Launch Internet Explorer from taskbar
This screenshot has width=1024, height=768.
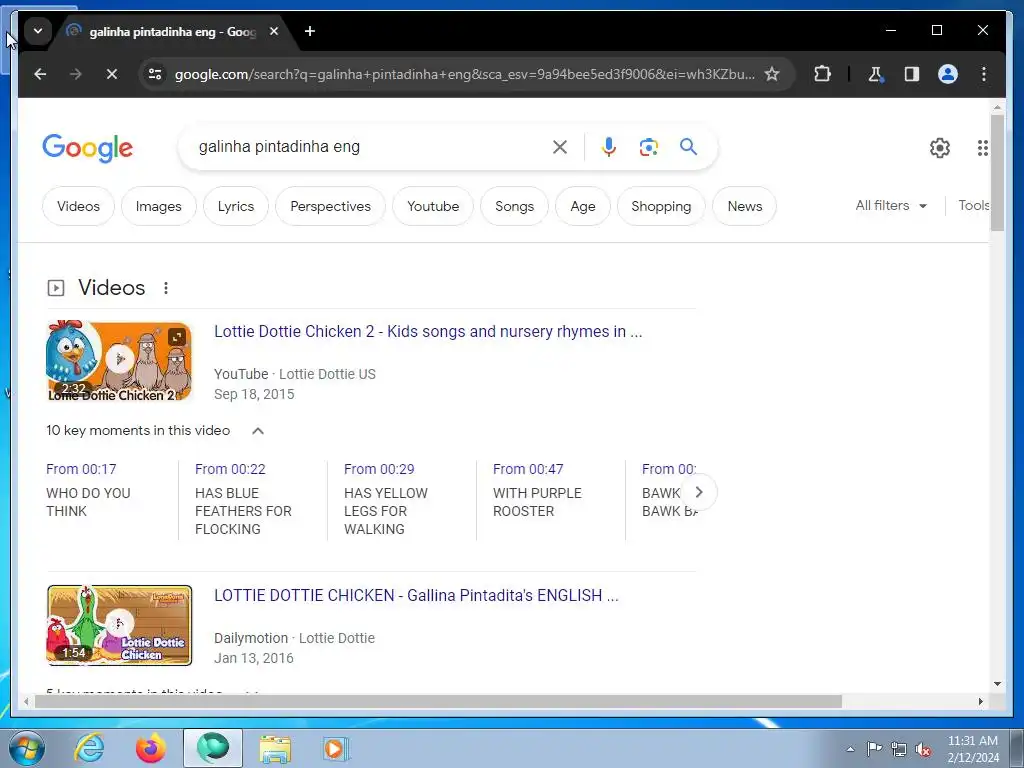click(89, 748)
